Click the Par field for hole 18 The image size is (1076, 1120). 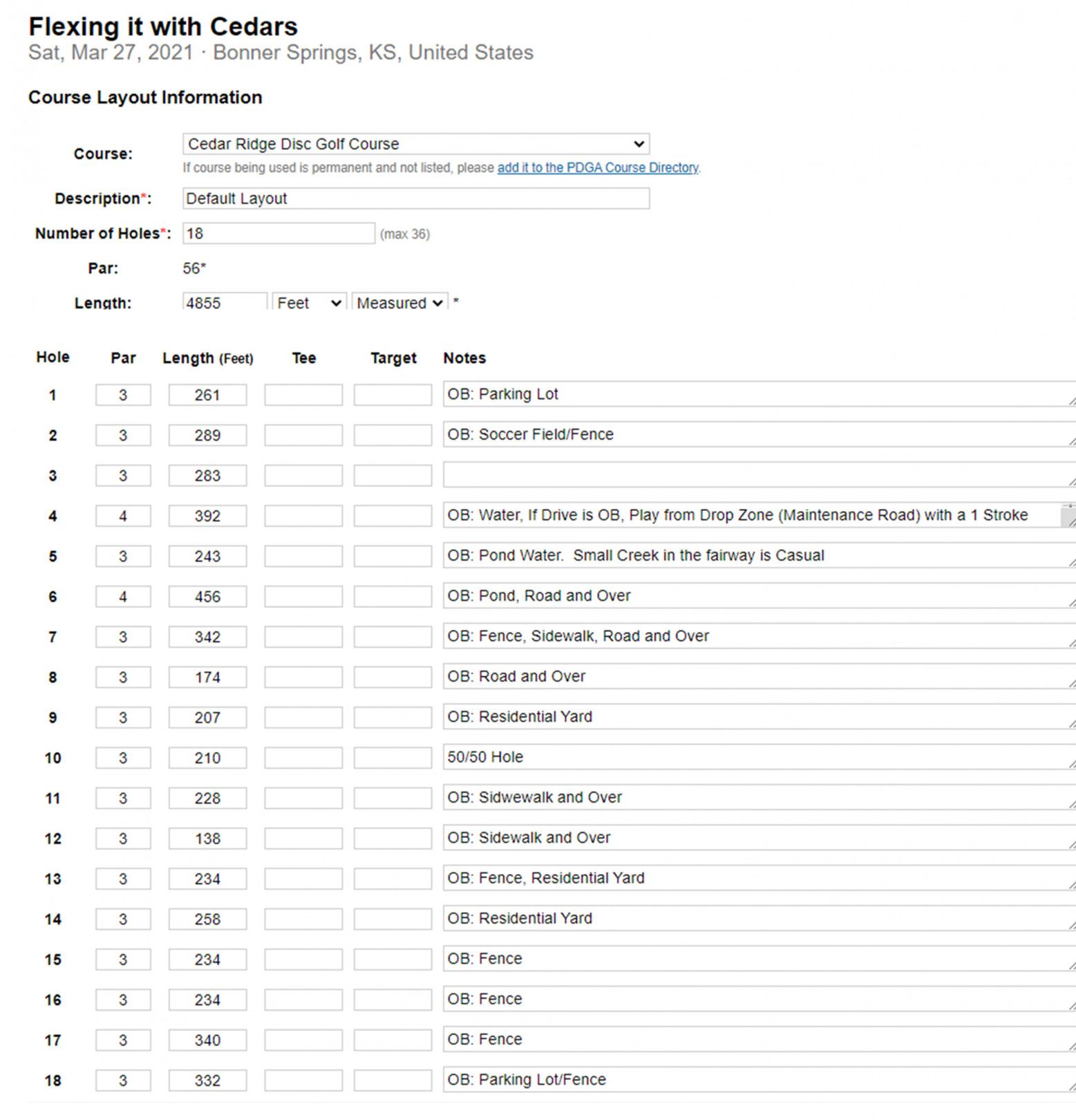click(x=123, y=1081)
